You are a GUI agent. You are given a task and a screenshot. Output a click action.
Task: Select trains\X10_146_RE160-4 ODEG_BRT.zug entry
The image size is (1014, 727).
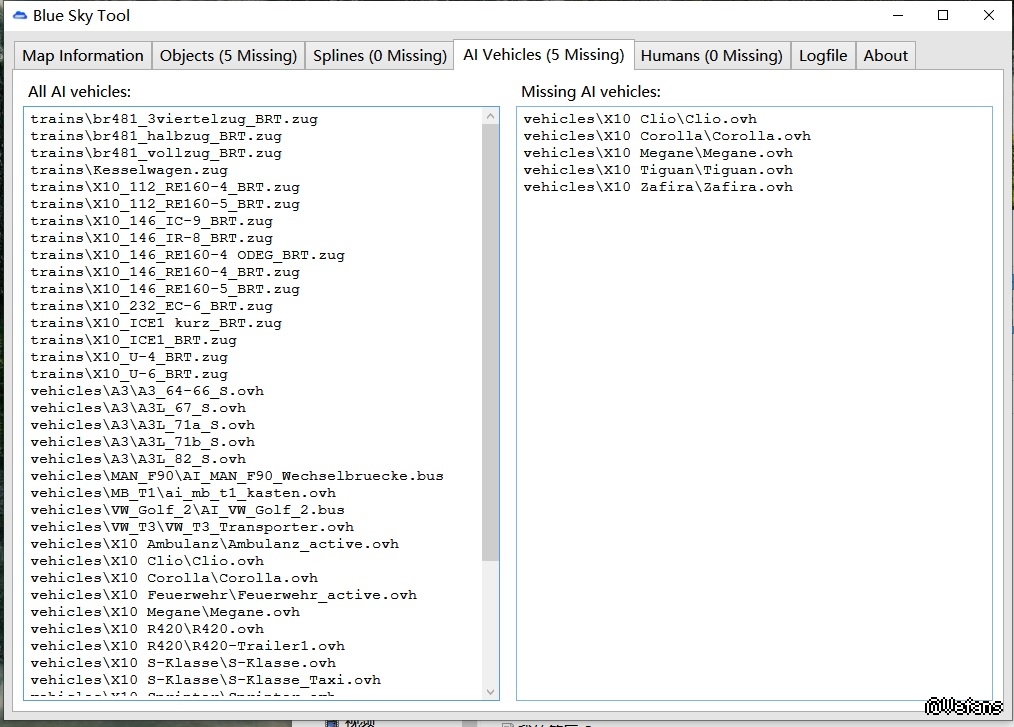coord(188,255)
